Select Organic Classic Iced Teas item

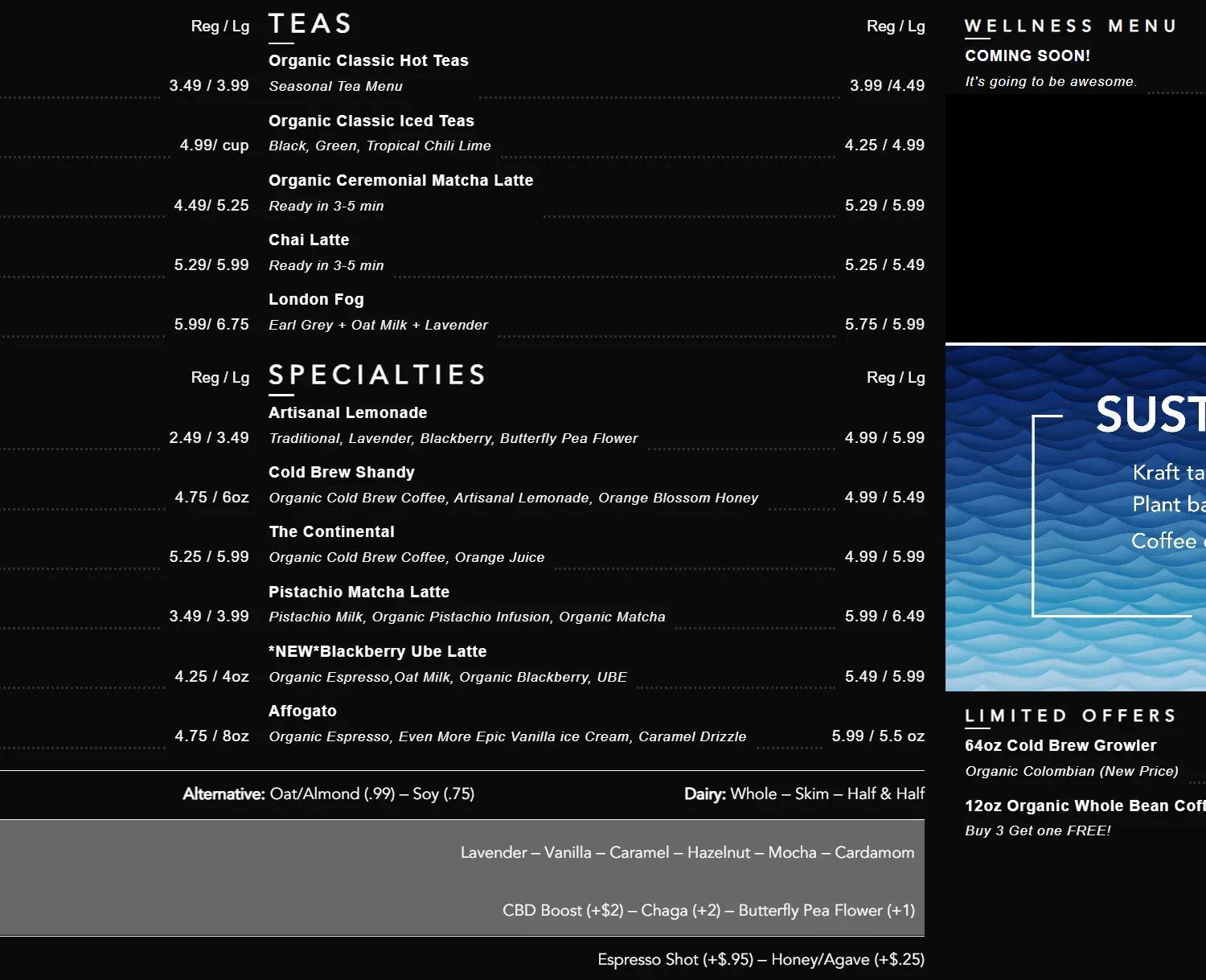[x=371, y=121]
